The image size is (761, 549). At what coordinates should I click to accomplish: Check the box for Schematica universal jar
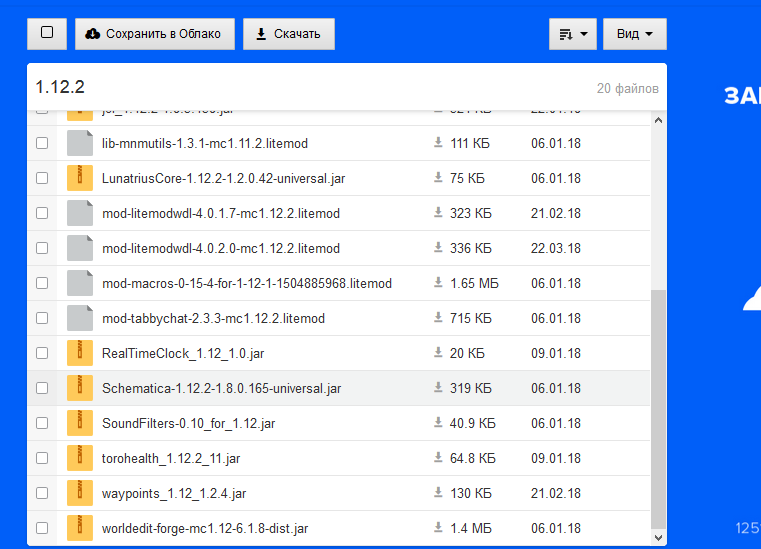click(x=42, y=388)
